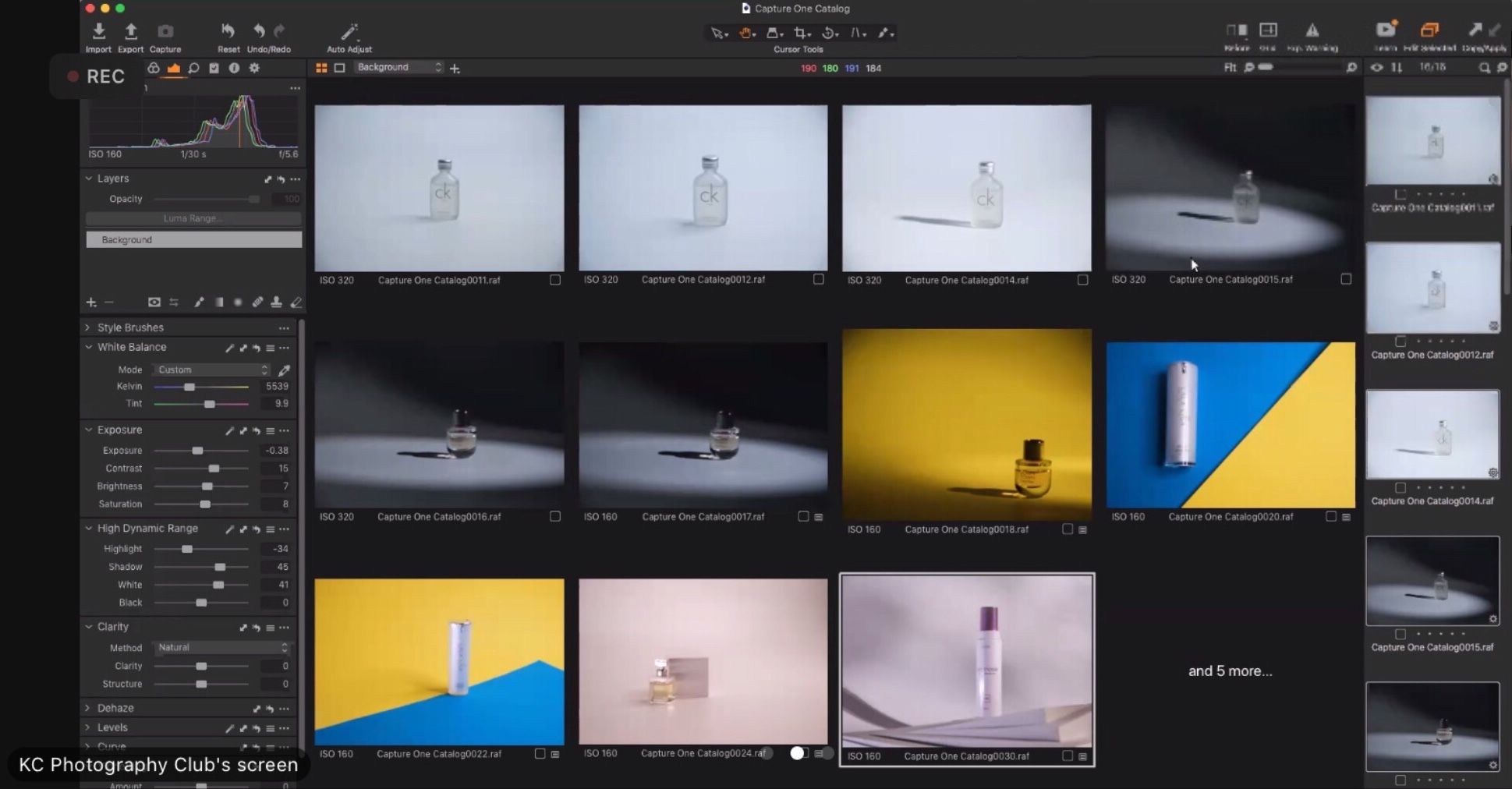
Task: Switch to single image viewer mode
Action: pos(339,68)
